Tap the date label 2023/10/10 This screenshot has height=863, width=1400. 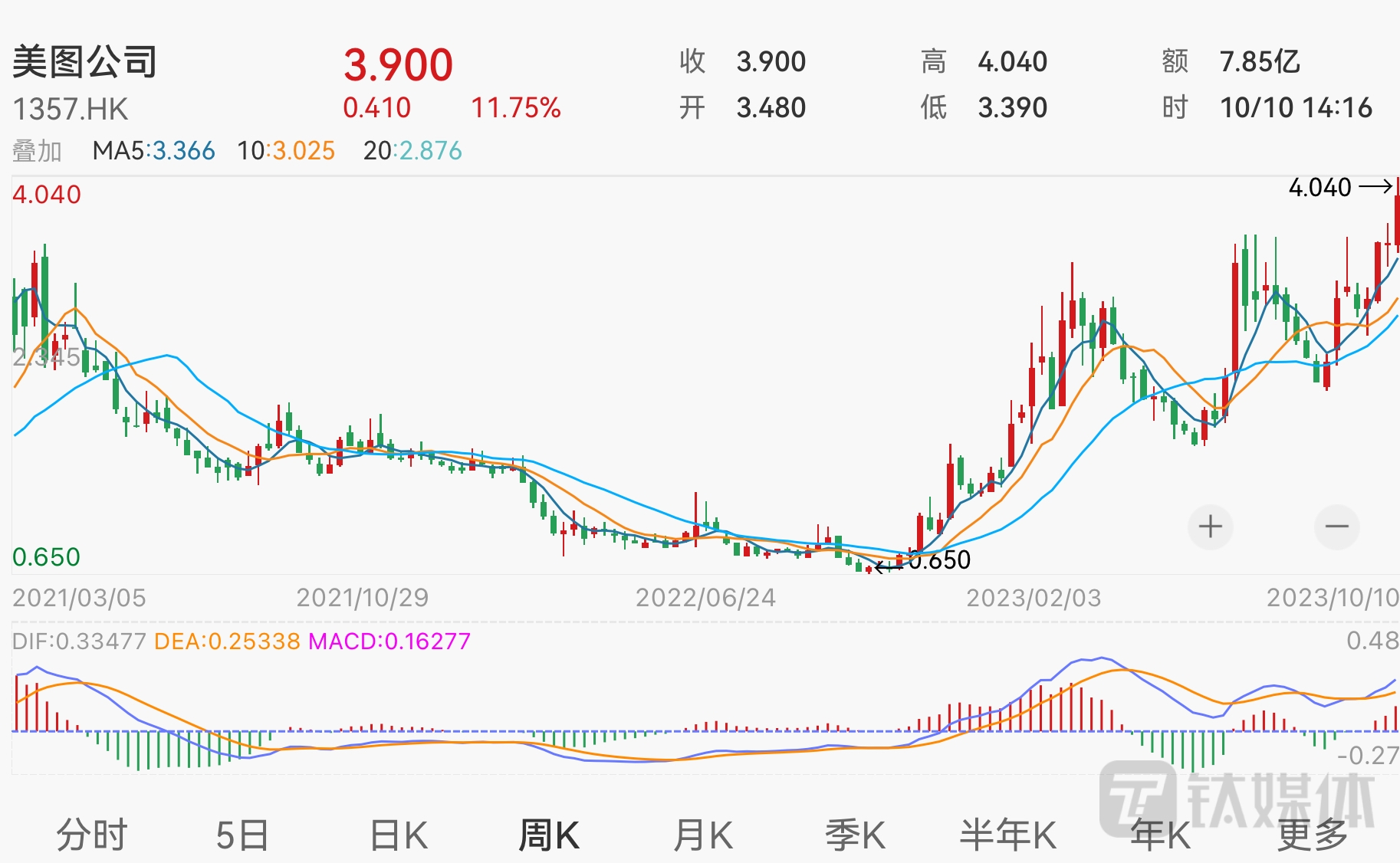(x=1333, y=598)
